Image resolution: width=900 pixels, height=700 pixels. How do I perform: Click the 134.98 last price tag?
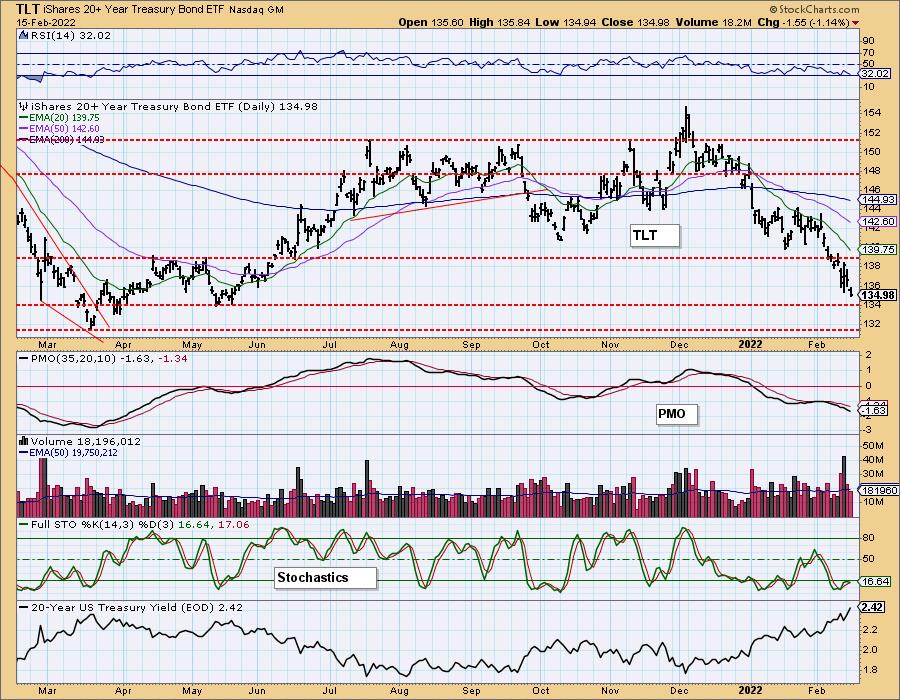[878, 295]
